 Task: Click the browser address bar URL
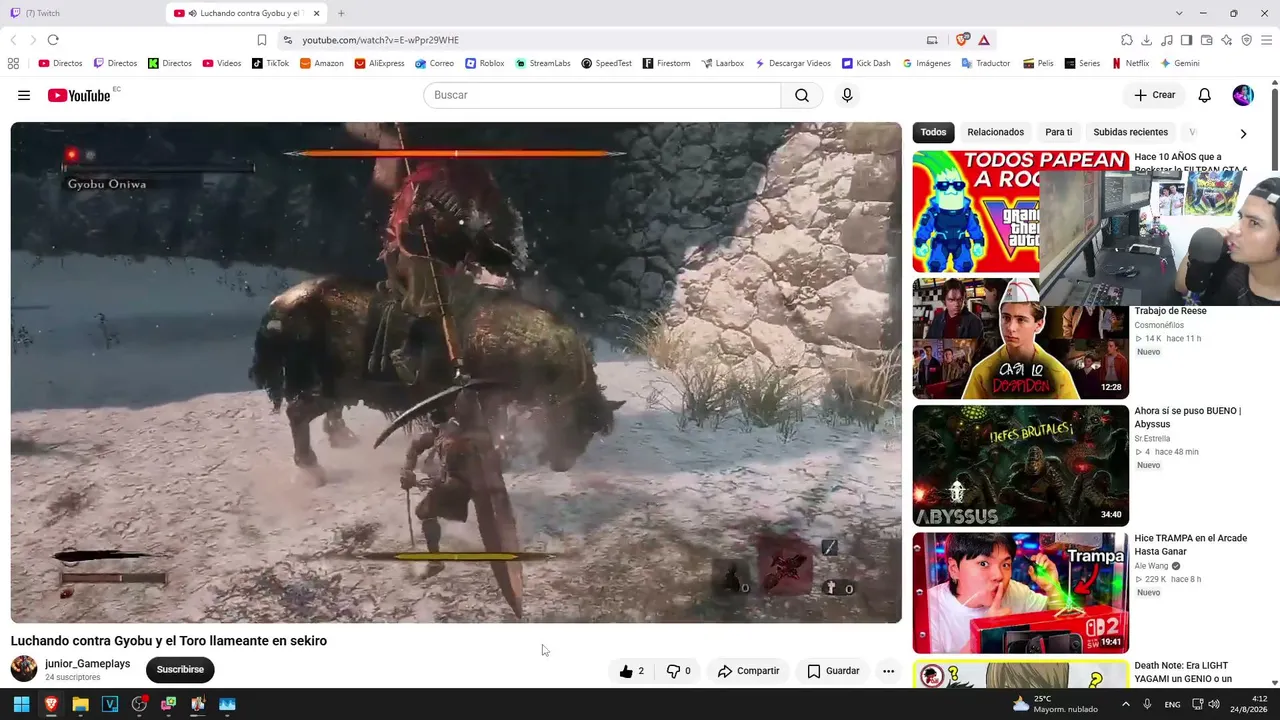click(x=380, y=40)
